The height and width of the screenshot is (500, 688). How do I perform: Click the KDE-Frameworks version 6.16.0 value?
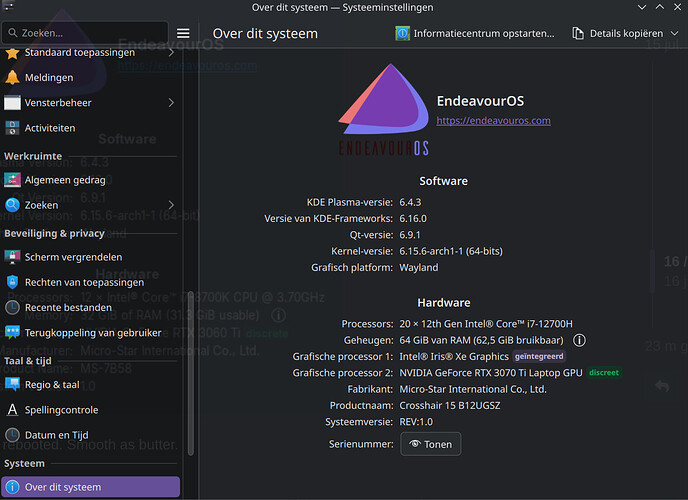412,218
